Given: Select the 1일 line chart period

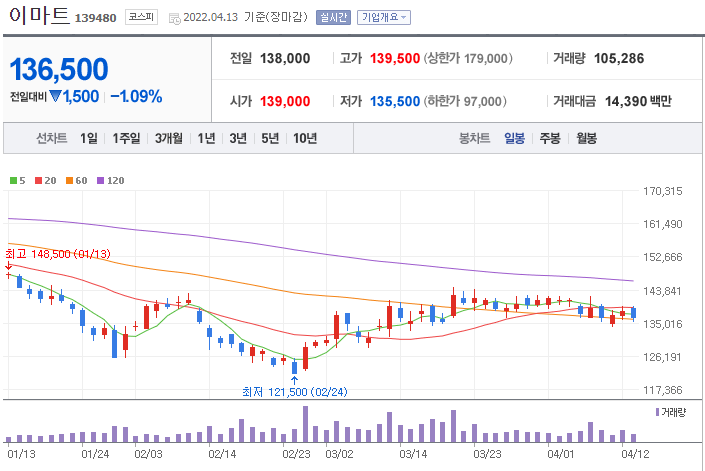Looking at the screenshot, I should point(89,138).
